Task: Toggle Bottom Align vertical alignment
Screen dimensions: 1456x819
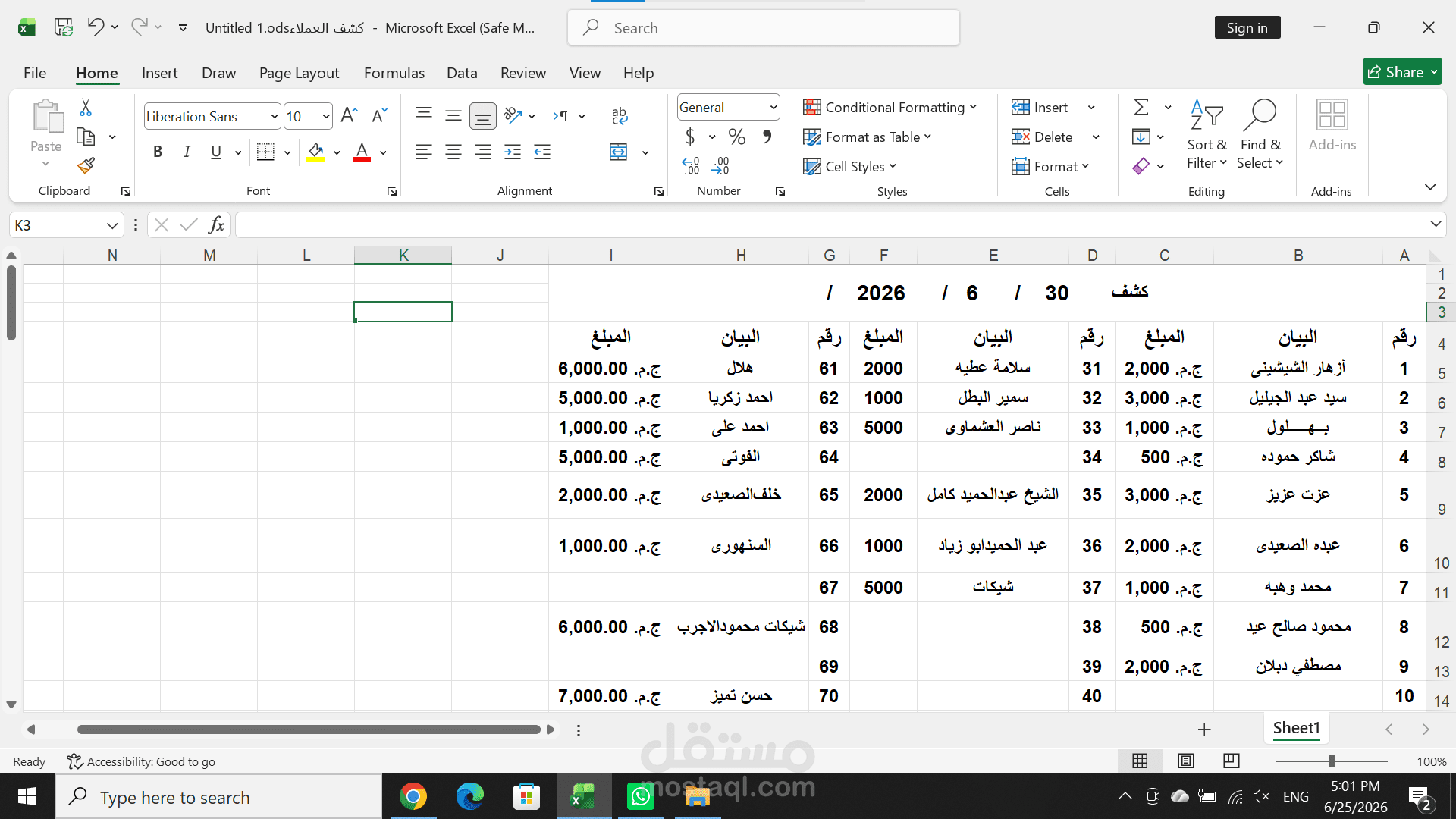Action: click(x=483, y=116)
